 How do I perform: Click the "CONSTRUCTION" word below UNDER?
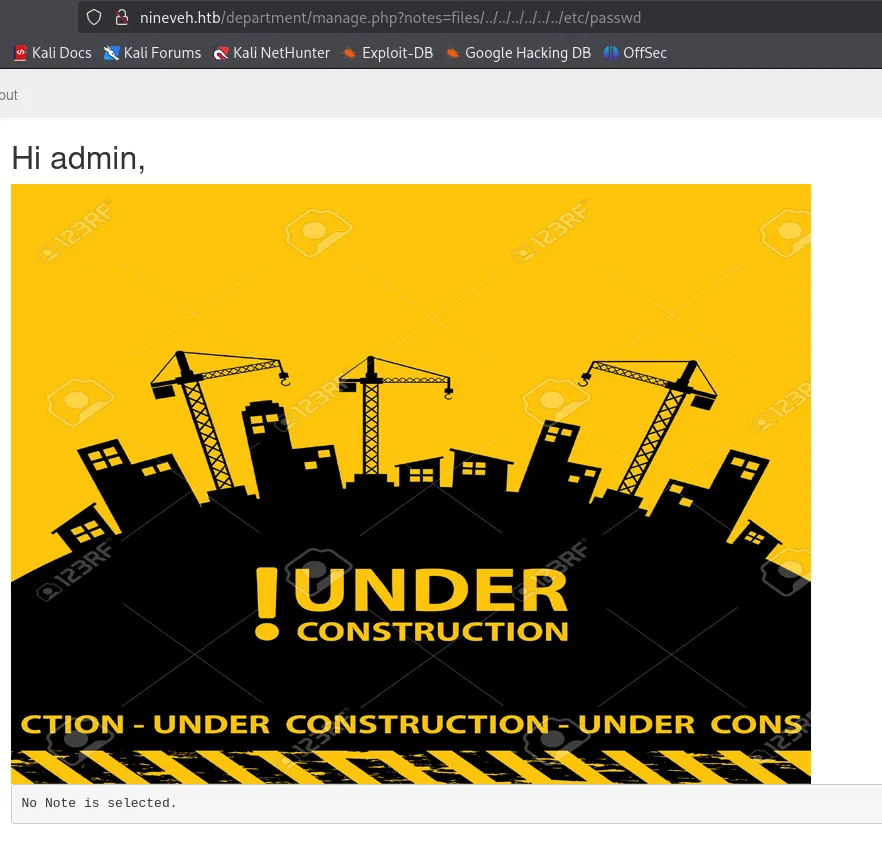point(432,632)
